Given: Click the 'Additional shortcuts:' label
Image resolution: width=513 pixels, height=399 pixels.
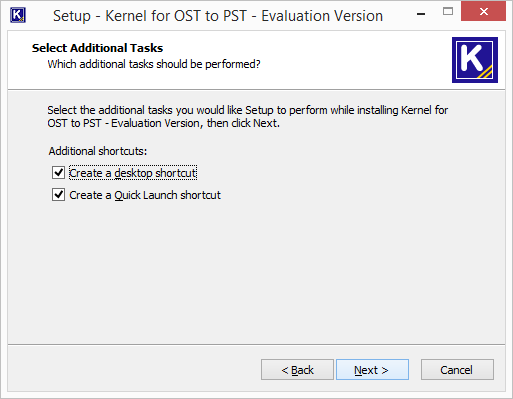Looking at the screenshot, I should [98, 151].
